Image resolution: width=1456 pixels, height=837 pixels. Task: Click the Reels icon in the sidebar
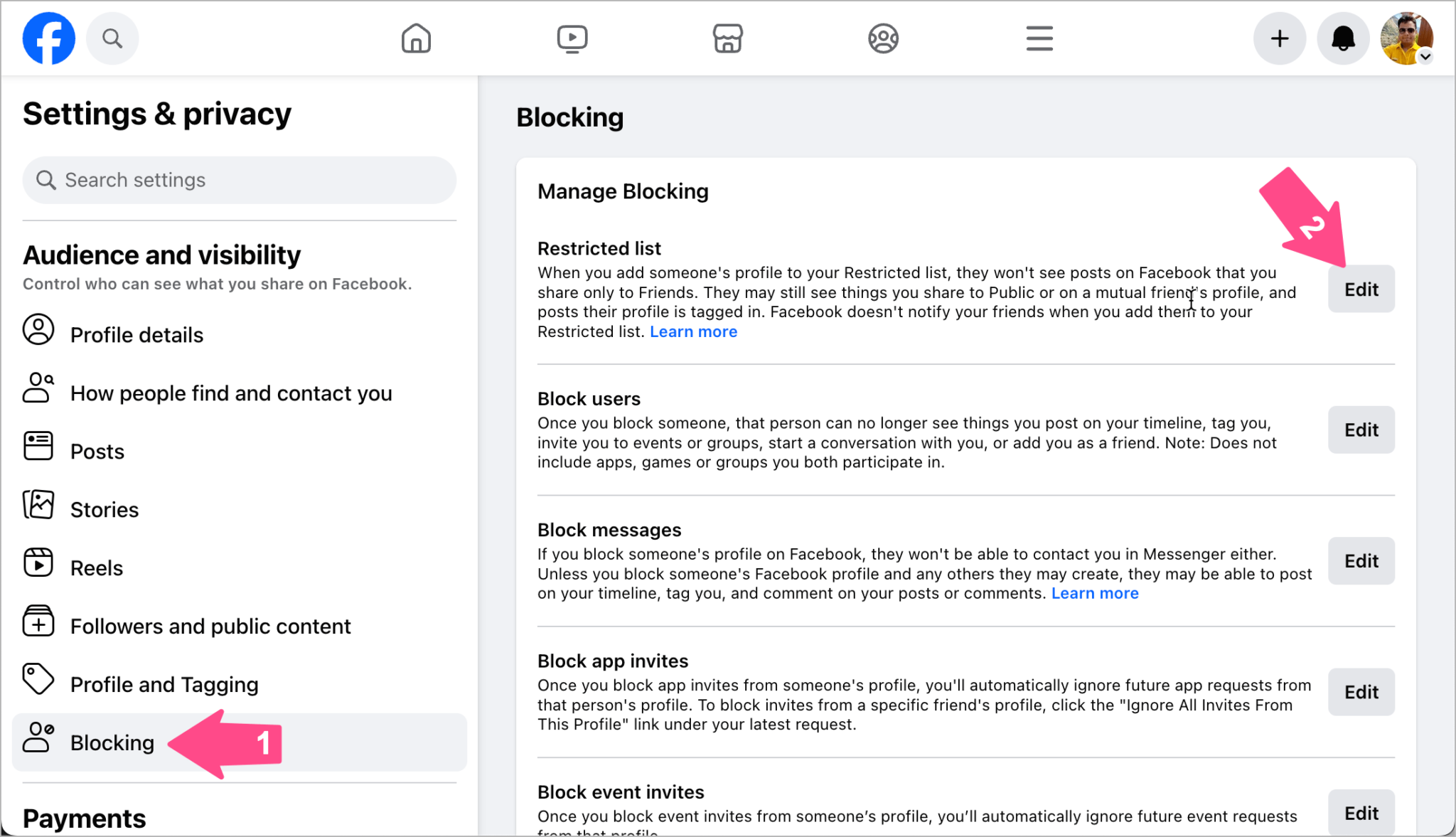38,563
